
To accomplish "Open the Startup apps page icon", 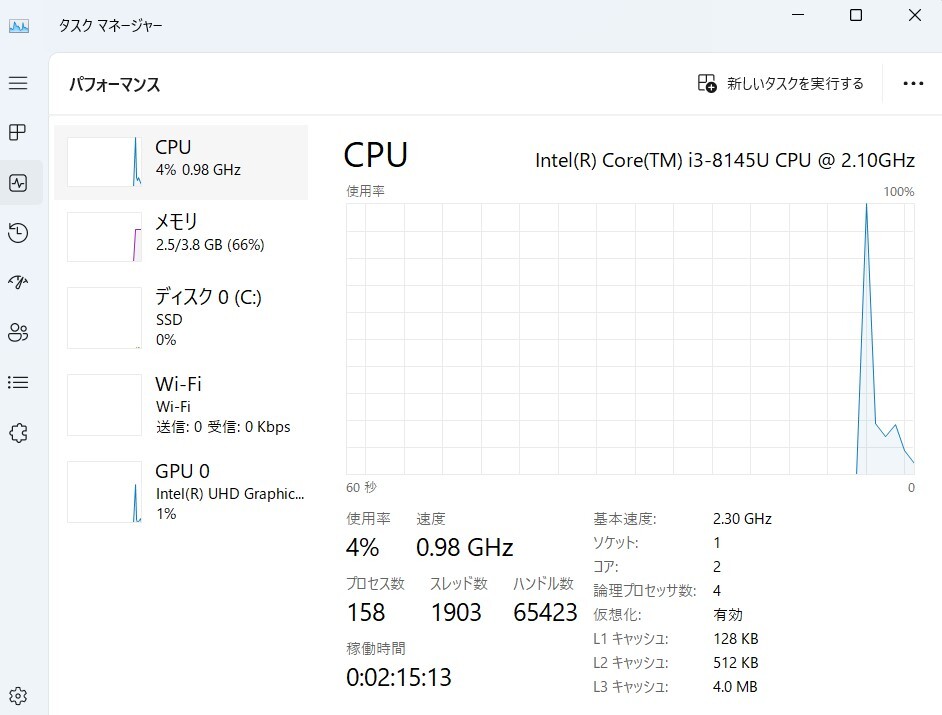I will pyautogui.click(x=18, y=283).
